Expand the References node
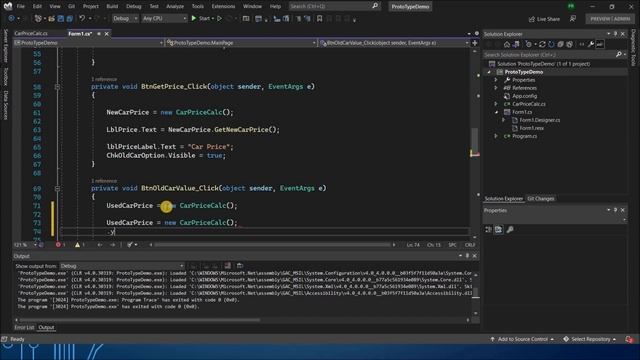The image size is (640, 360). [x=496, y=88]
